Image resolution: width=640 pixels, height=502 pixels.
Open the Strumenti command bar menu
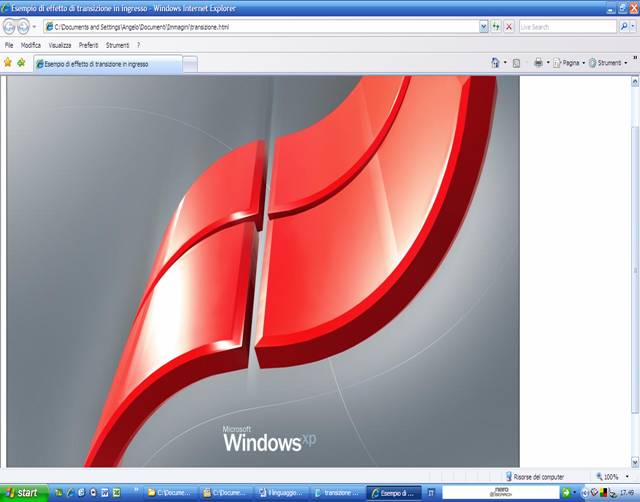click(608, 63)
